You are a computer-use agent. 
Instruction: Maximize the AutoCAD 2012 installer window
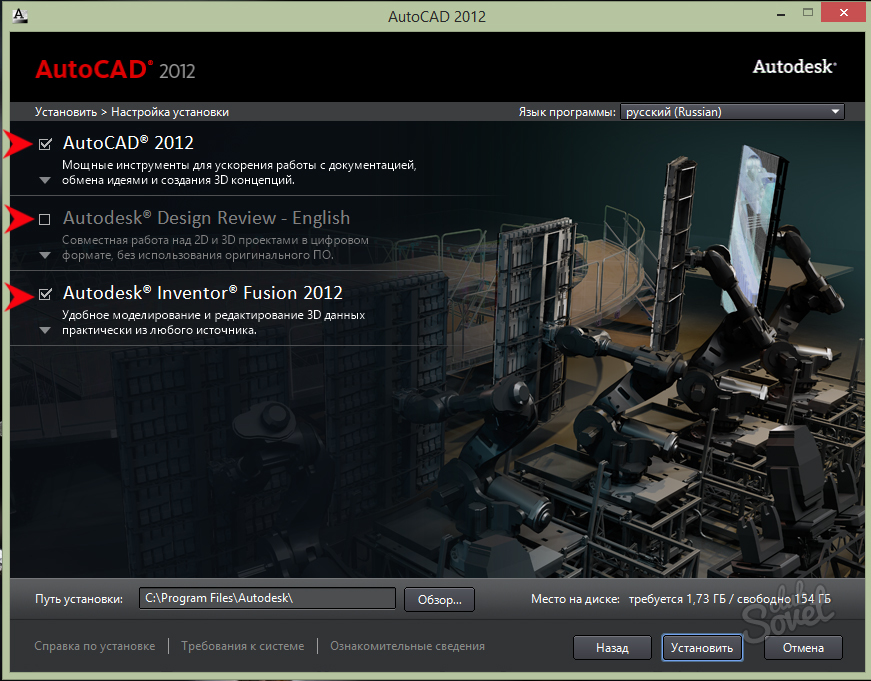click(x=808, y=13)
